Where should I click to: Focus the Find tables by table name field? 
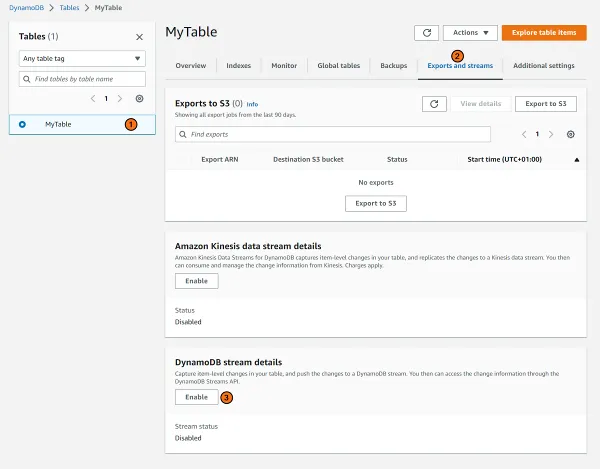tap(82, 79)
